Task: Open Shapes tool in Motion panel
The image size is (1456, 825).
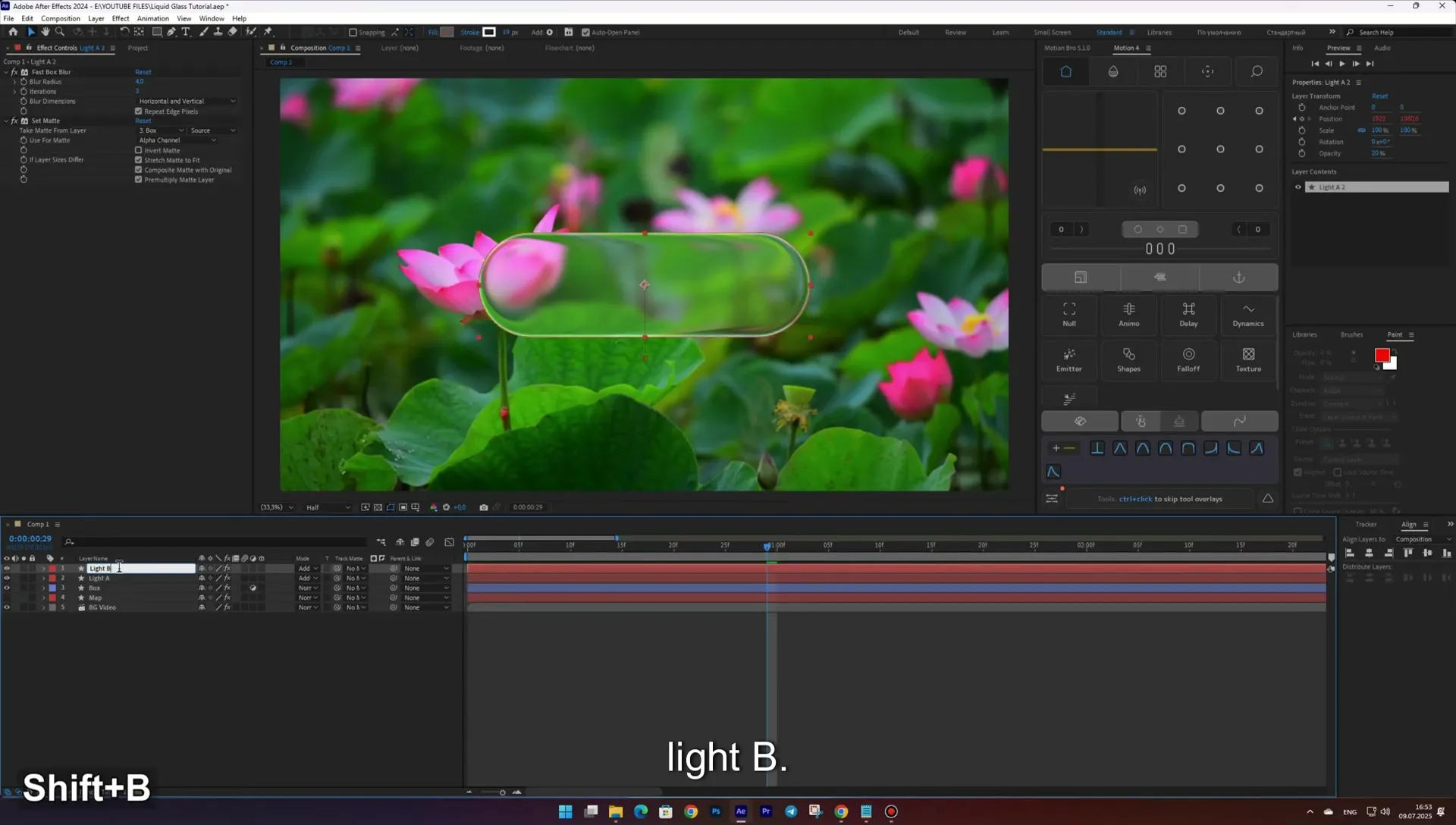Action: point(1128,359)
